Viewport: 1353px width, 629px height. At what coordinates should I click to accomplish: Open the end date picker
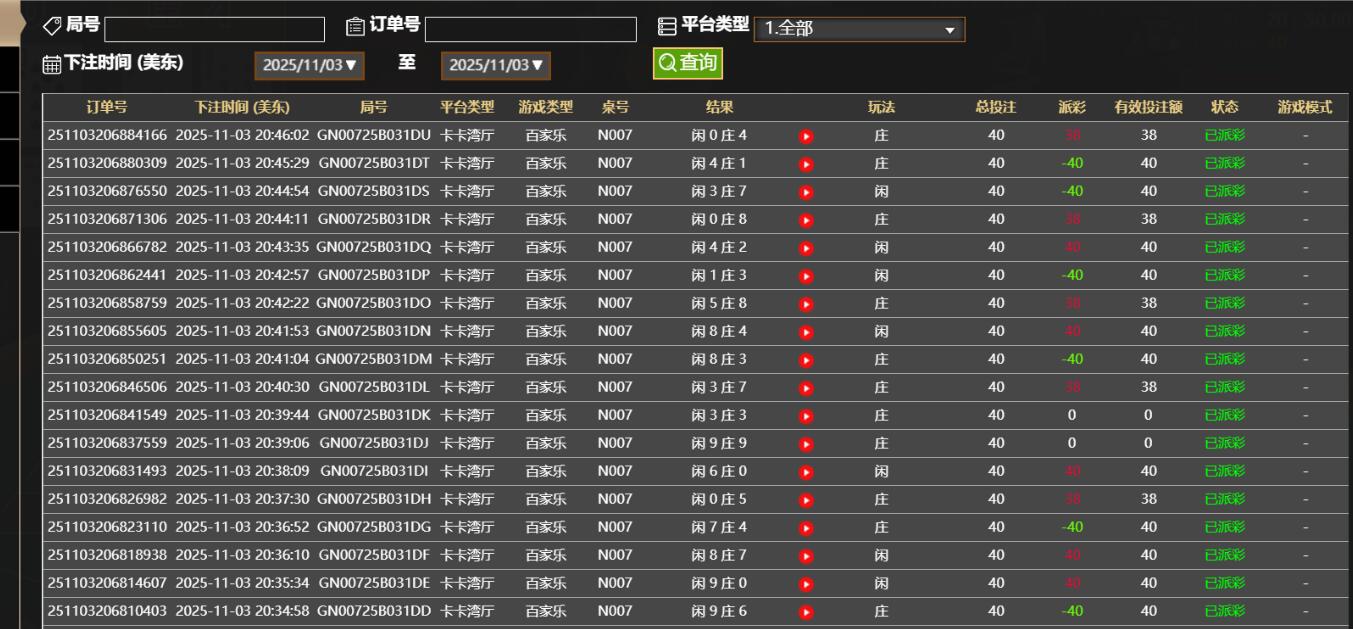[496, 65]
